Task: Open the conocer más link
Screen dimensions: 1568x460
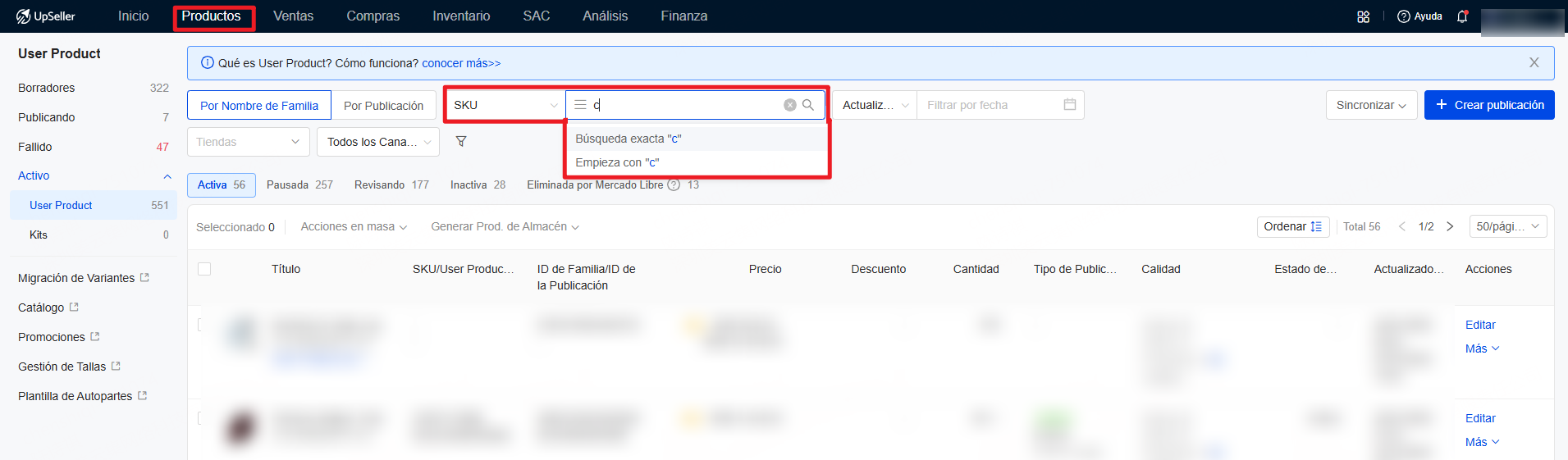Action: [461, 63]
